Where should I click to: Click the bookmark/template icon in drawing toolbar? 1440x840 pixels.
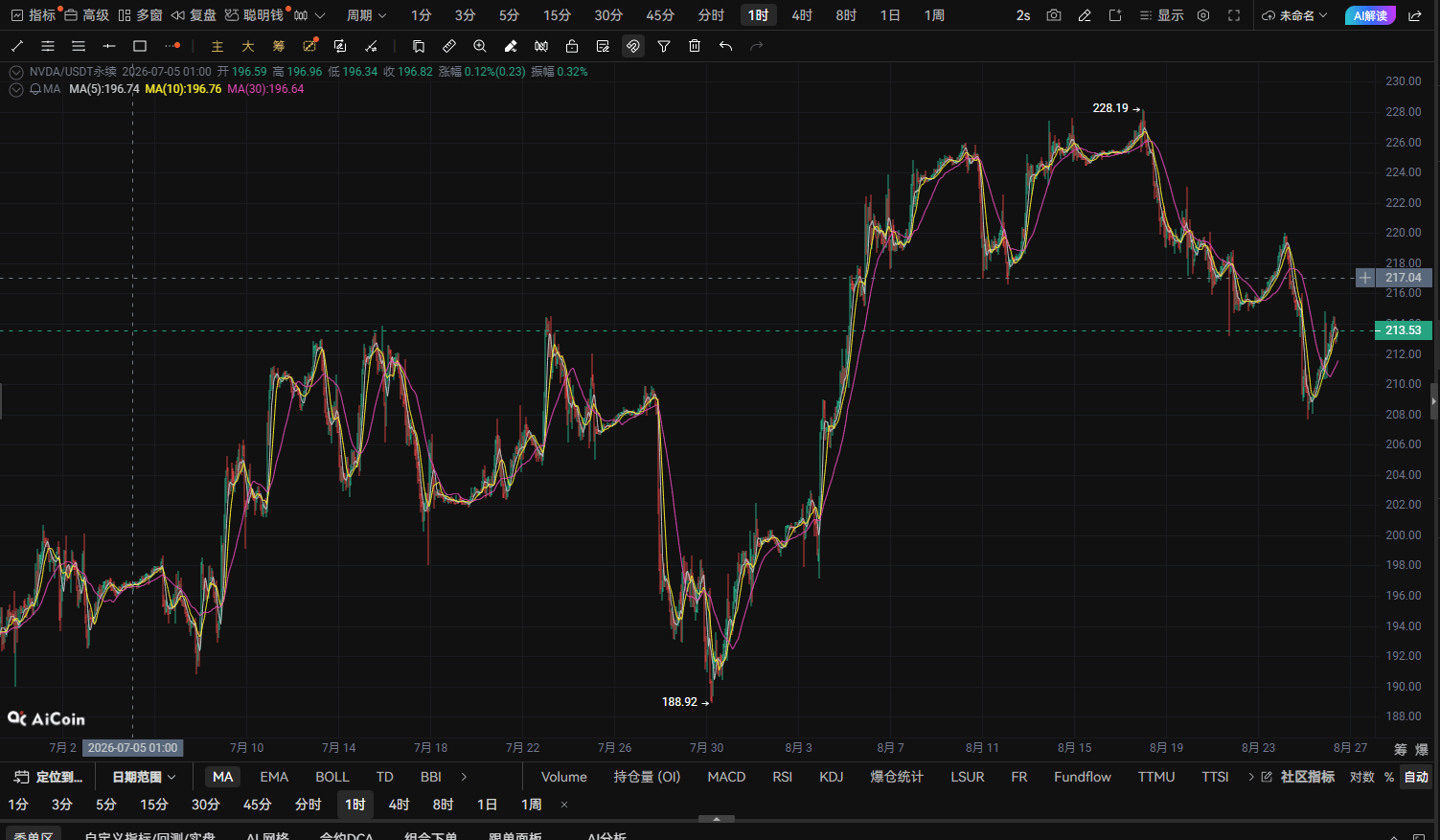pos(419,46)
